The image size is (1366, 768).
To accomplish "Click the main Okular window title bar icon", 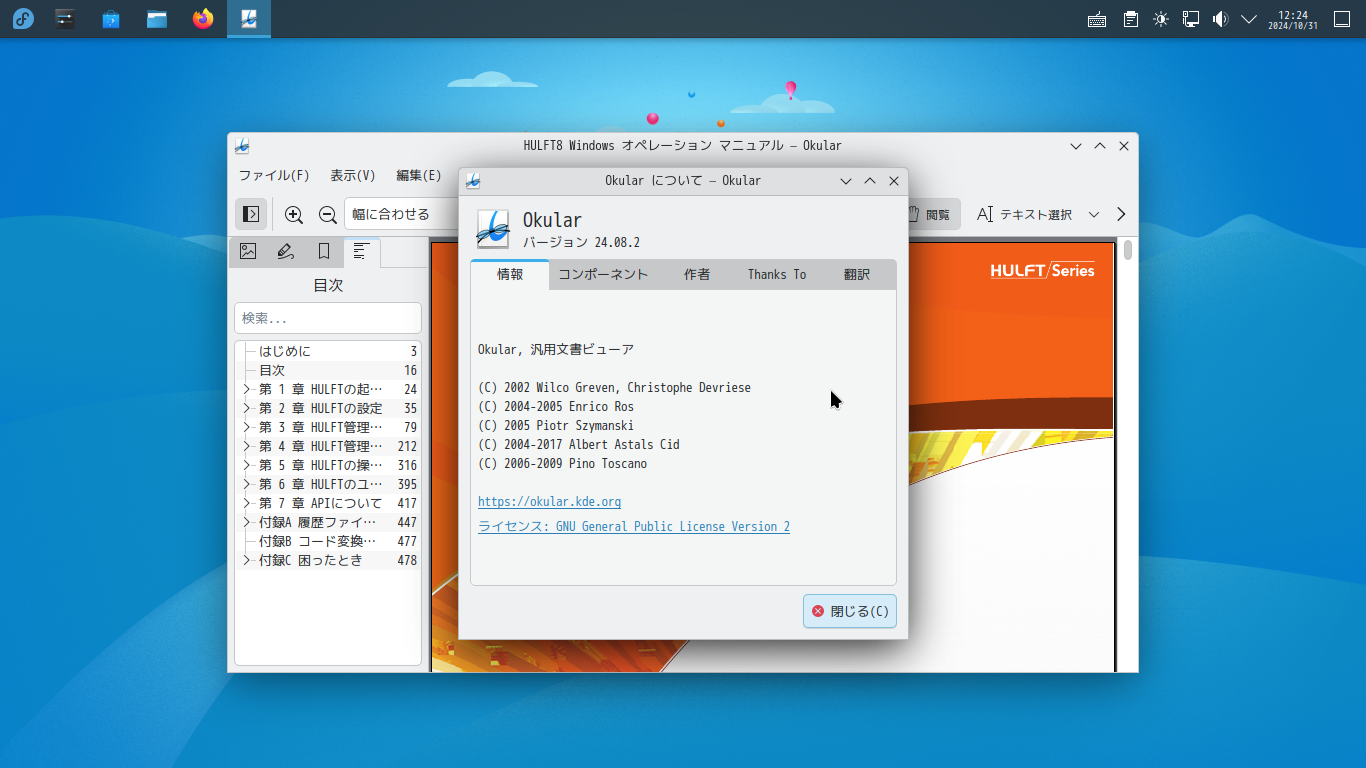I will coord(242,146).
